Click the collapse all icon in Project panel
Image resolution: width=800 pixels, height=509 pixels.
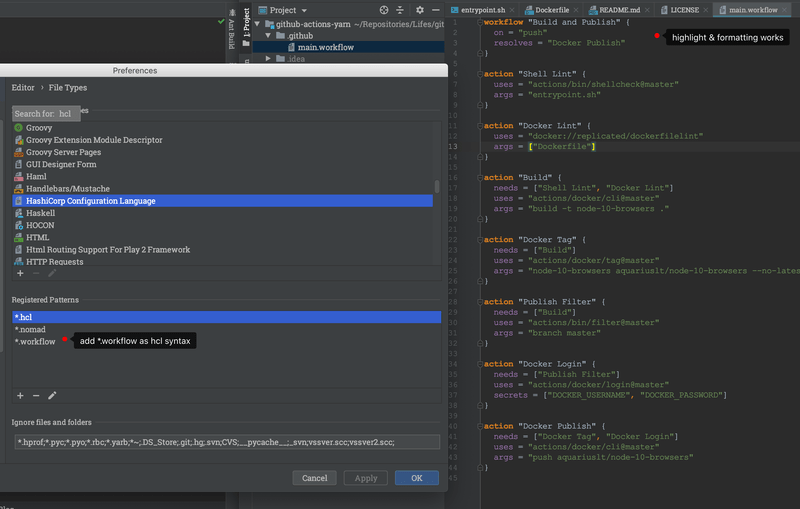(399, 9)
